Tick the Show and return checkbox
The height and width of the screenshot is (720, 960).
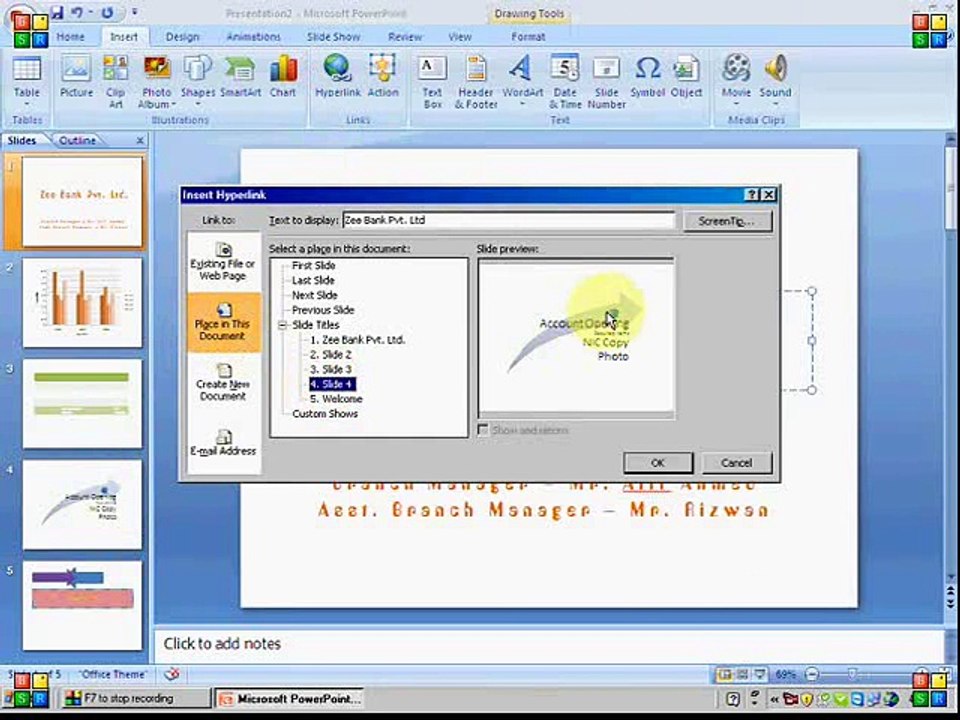pos(482,430)
